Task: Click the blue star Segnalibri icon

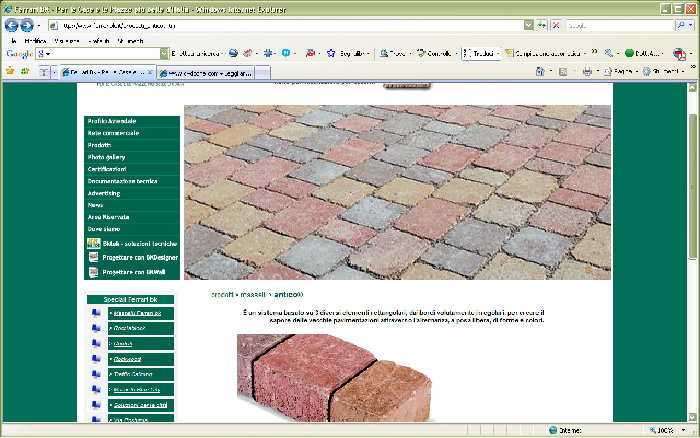Action: coord(331,53)
